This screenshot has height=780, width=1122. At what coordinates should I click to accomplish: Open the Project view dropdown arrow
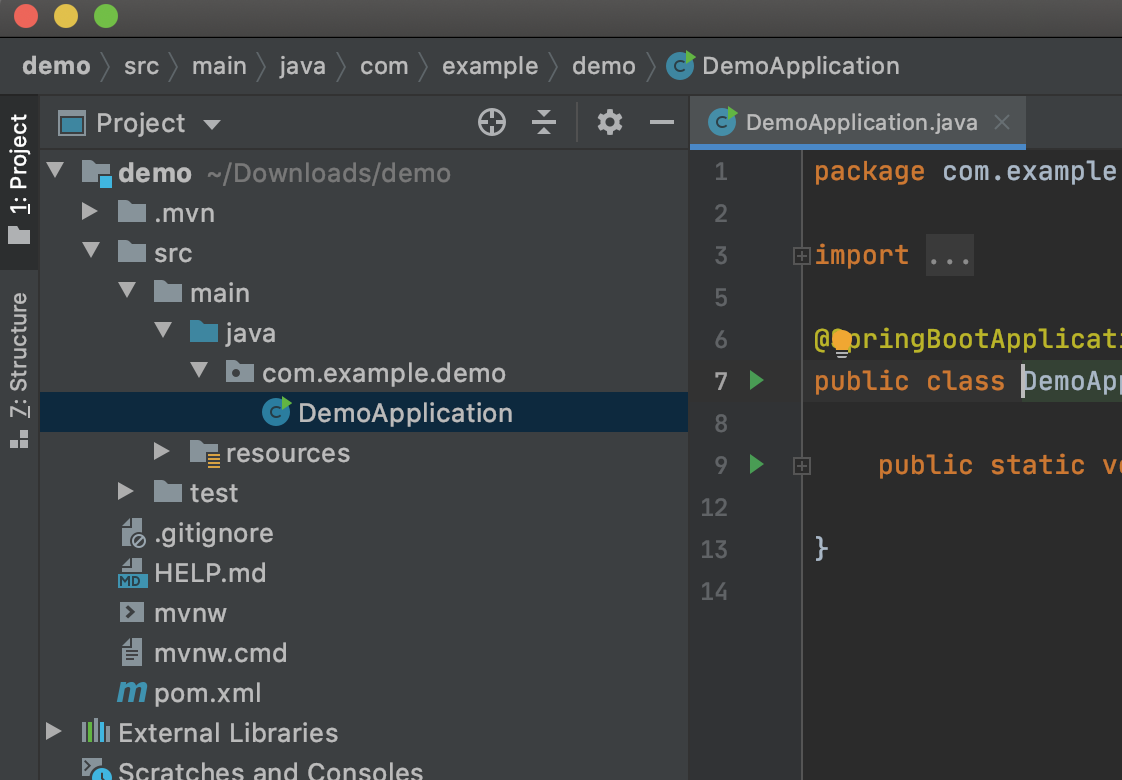[212, 125]
